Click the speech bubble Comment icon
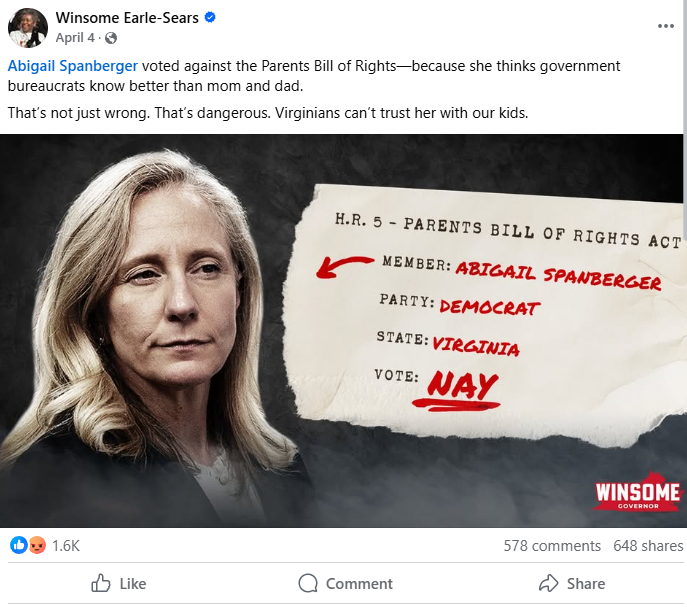687x607 pixels. pyautogui.click(x=308, y=583)
